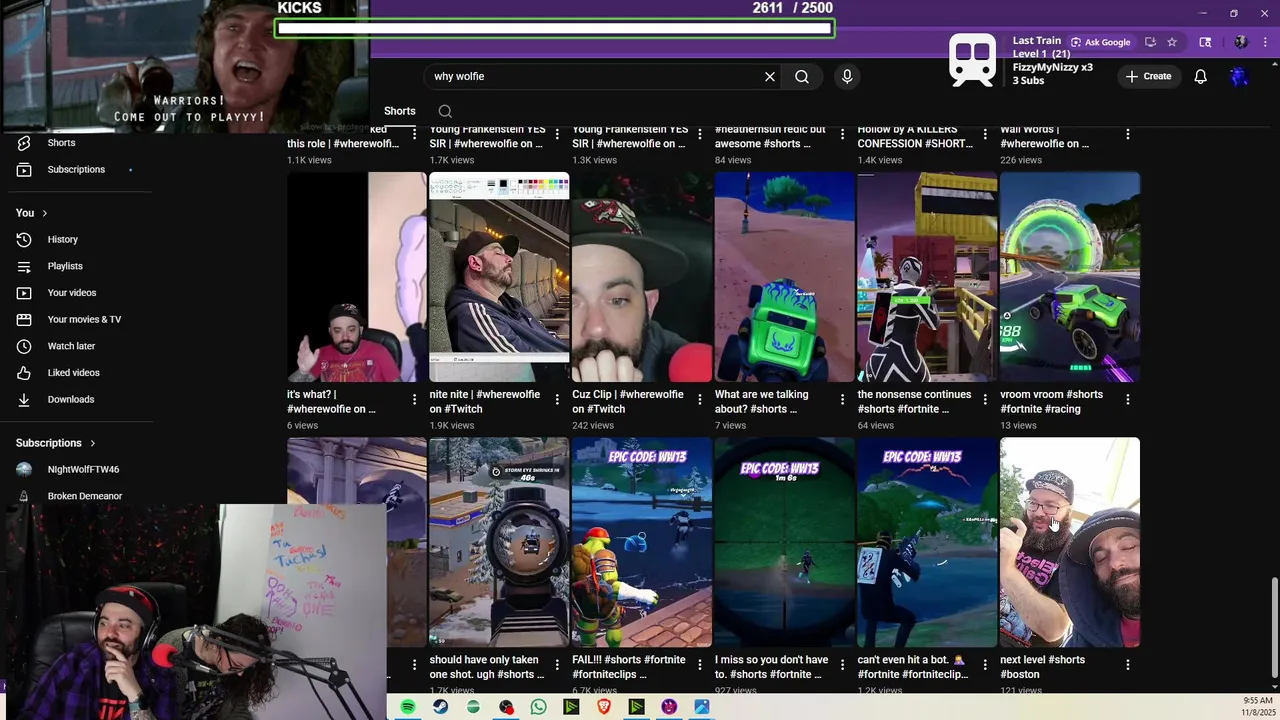This screenshot has height=720, width=1280.
Task: Play the 'Cuz Clip' face close-up thumbnail
Action: pos(642,277)
